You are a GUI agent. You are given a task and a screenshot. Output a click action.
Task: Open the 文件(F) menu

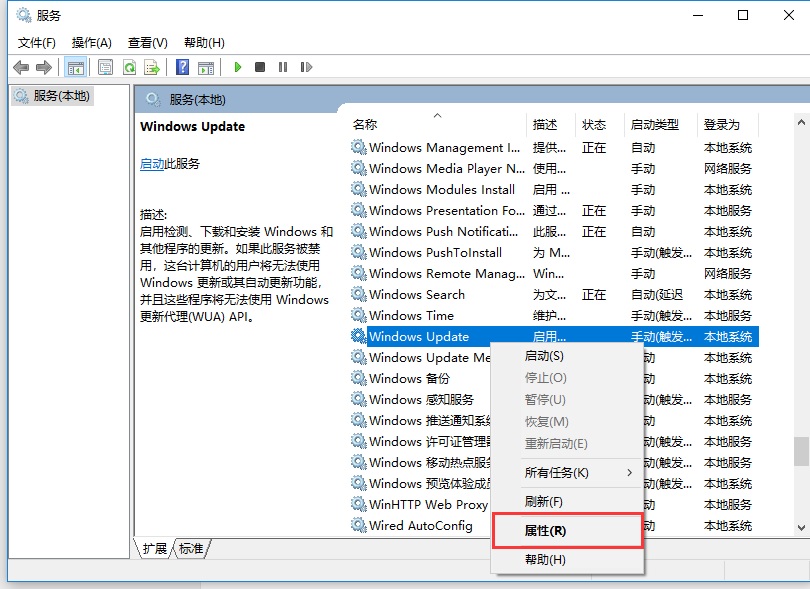(x=37, y=43)
